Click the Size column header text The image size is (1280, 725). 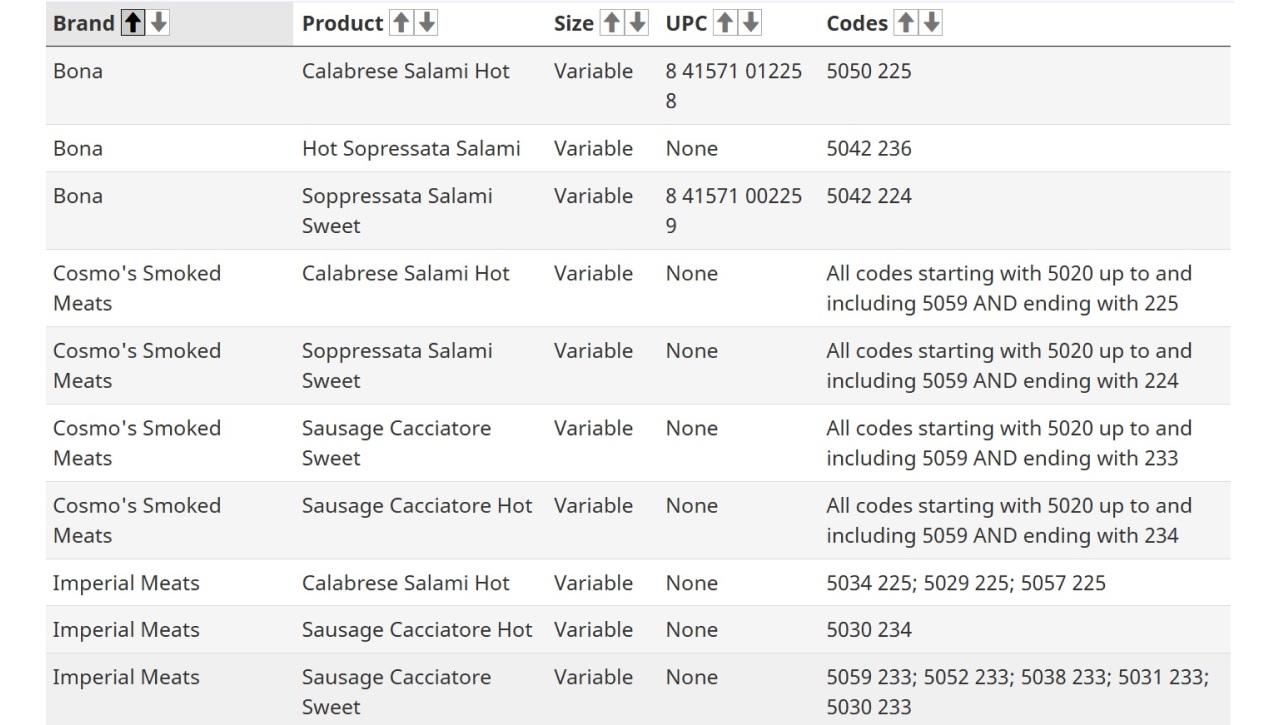[x=574, y=23]
